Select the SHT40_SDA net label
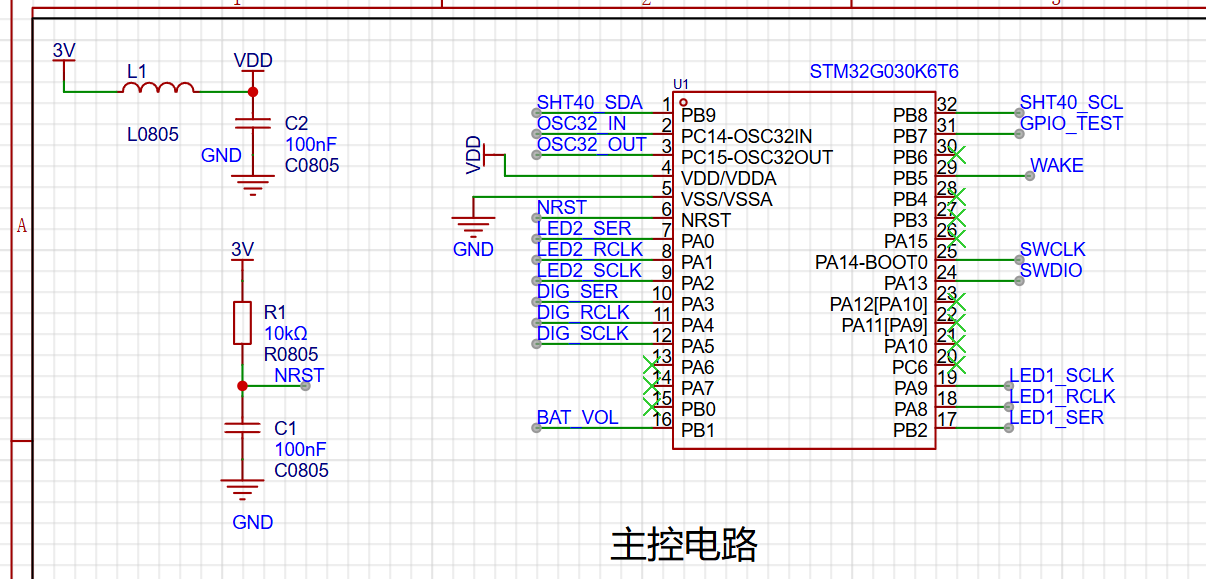Screen dimensions: 1206x579 coord(589,102)
